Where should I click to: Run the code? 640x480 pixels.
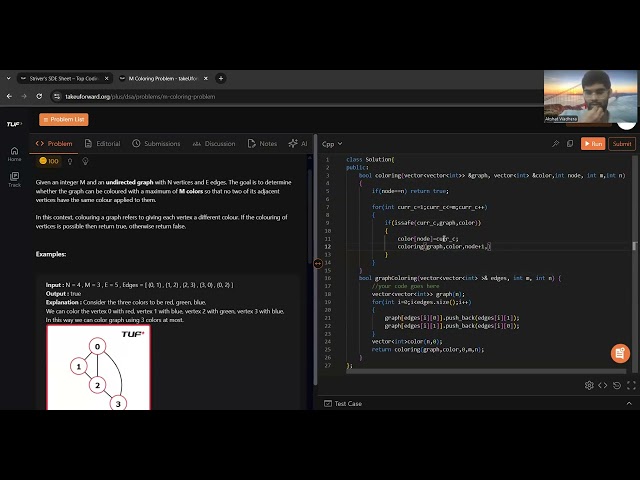(593, 144)
